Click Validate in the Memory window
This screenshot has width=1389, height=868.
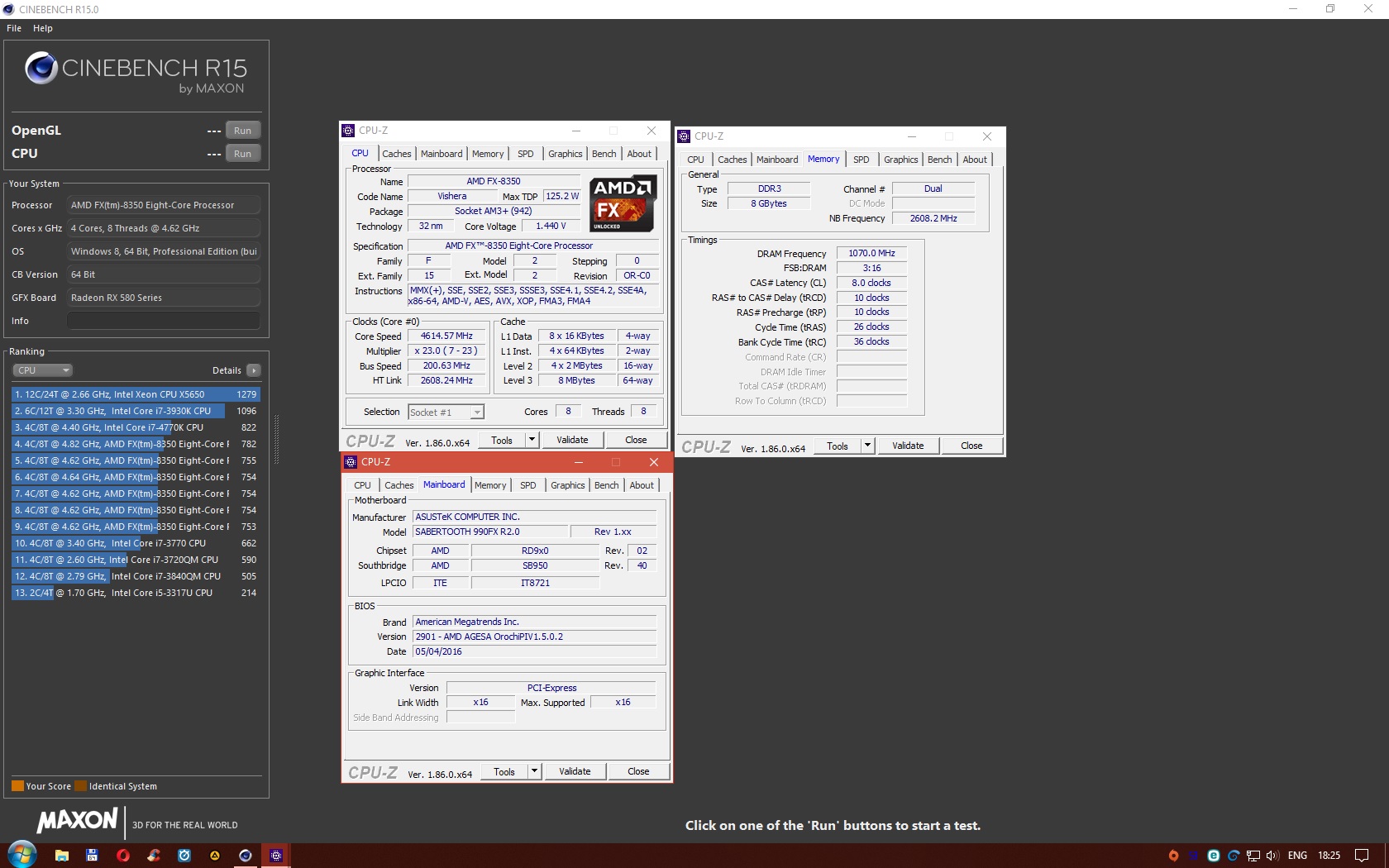[908, 446]
